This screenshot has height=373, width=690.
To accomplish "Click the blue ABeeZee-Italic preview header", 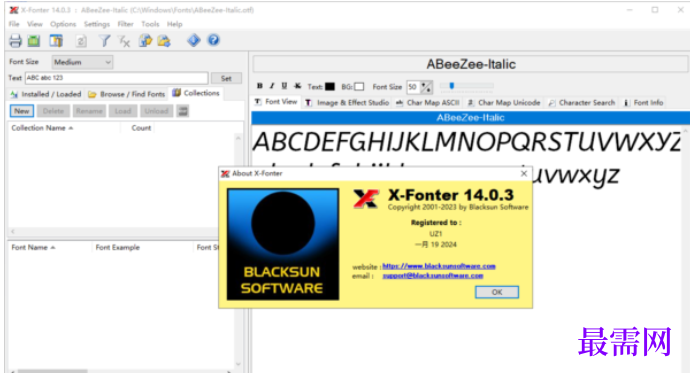I will [x=470, y=118].
